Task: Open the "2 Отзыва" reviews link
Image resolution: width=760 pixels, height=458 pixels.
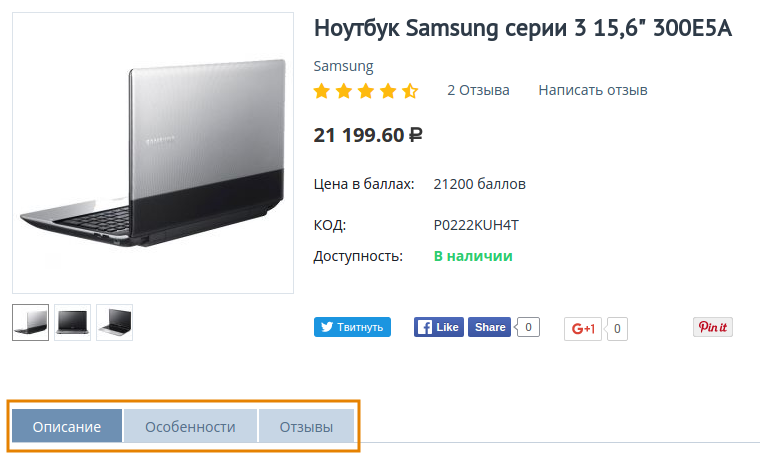Action: pyautogui.click(x=478, y=90)
